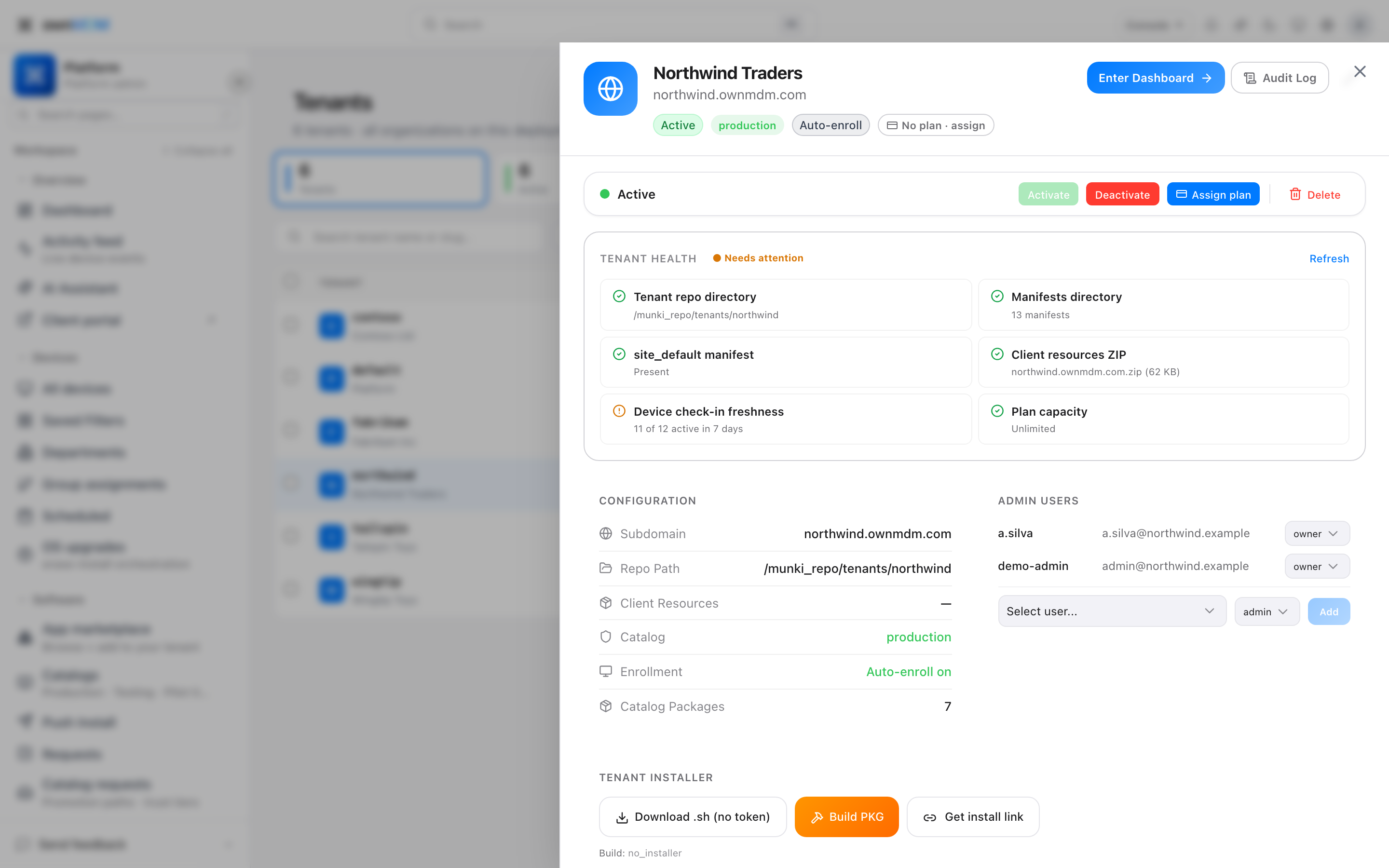The width and height of the screenshot is (1389, 868).
Task: Click the folder icon next to Repo Path
Action: pos(606,569)
